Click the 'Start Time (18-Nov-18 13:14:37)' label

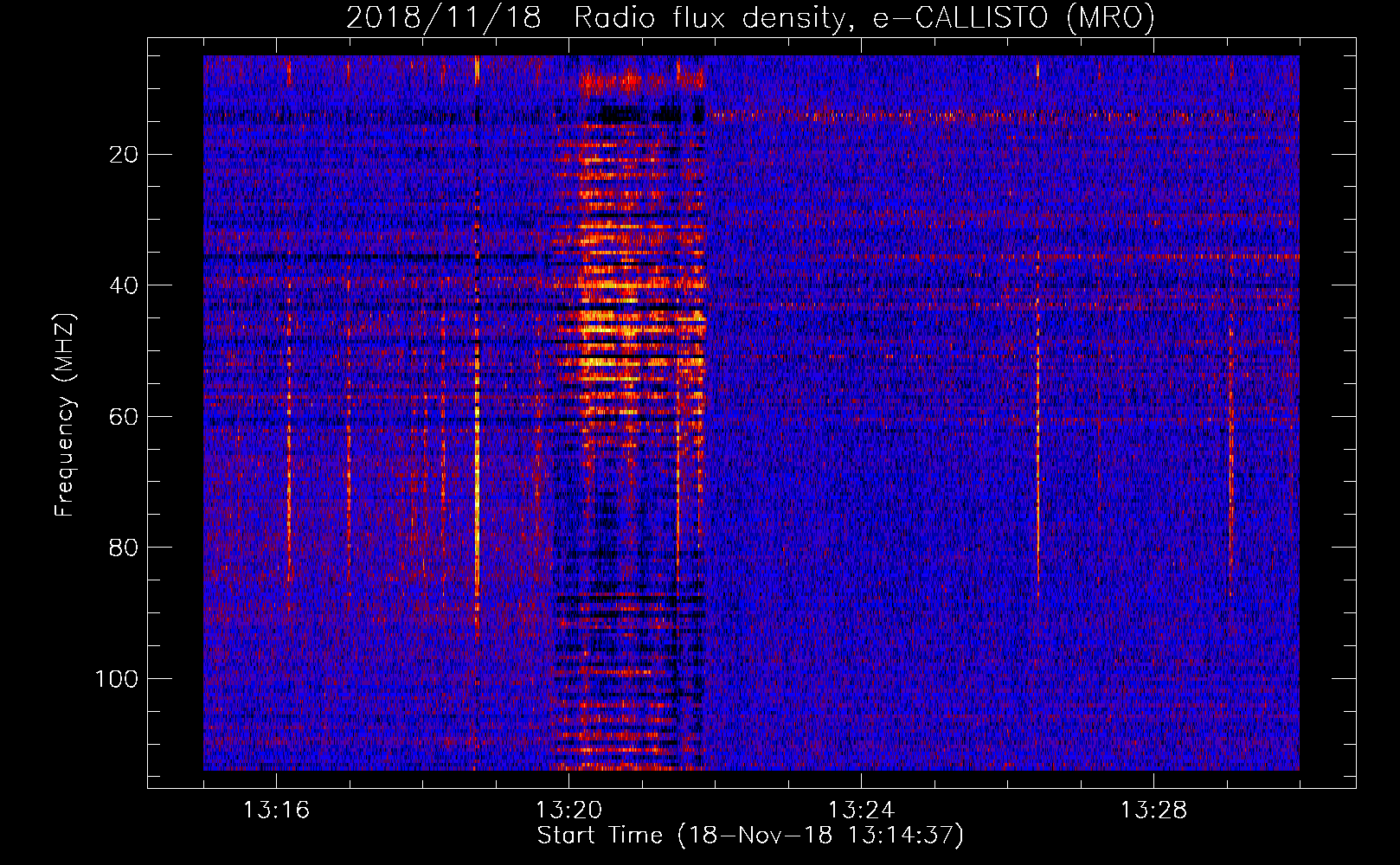tap(750, 836)
